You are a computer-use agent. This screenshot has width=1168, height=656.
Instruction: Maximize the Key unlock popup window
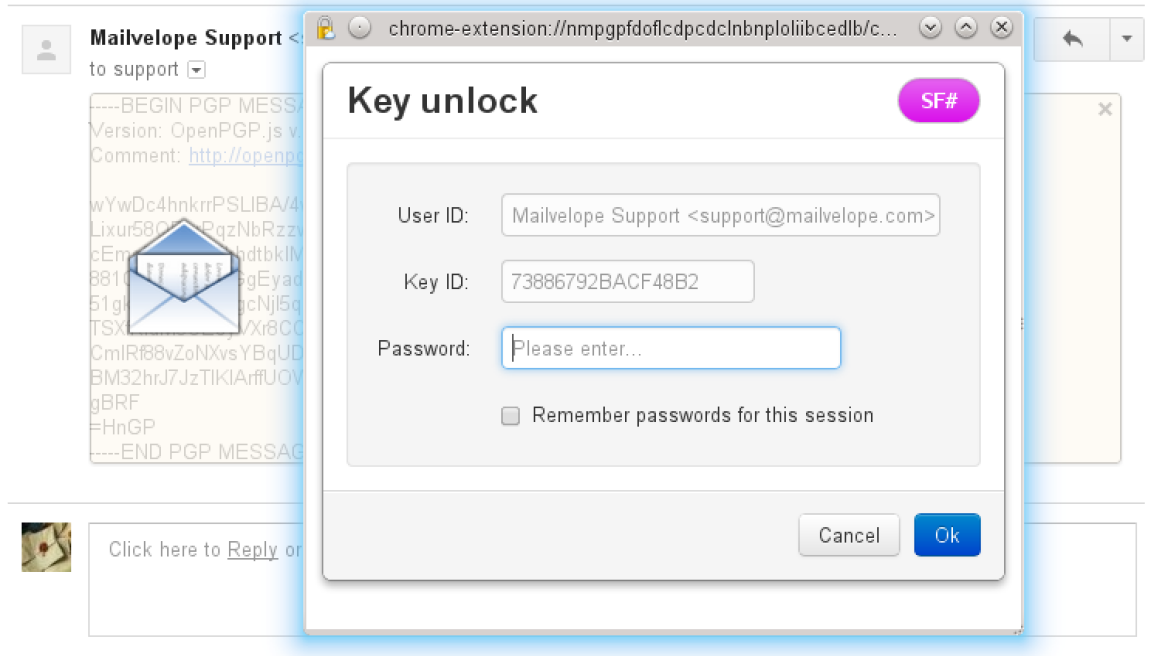pyautogui.click(x=966, y=28)
